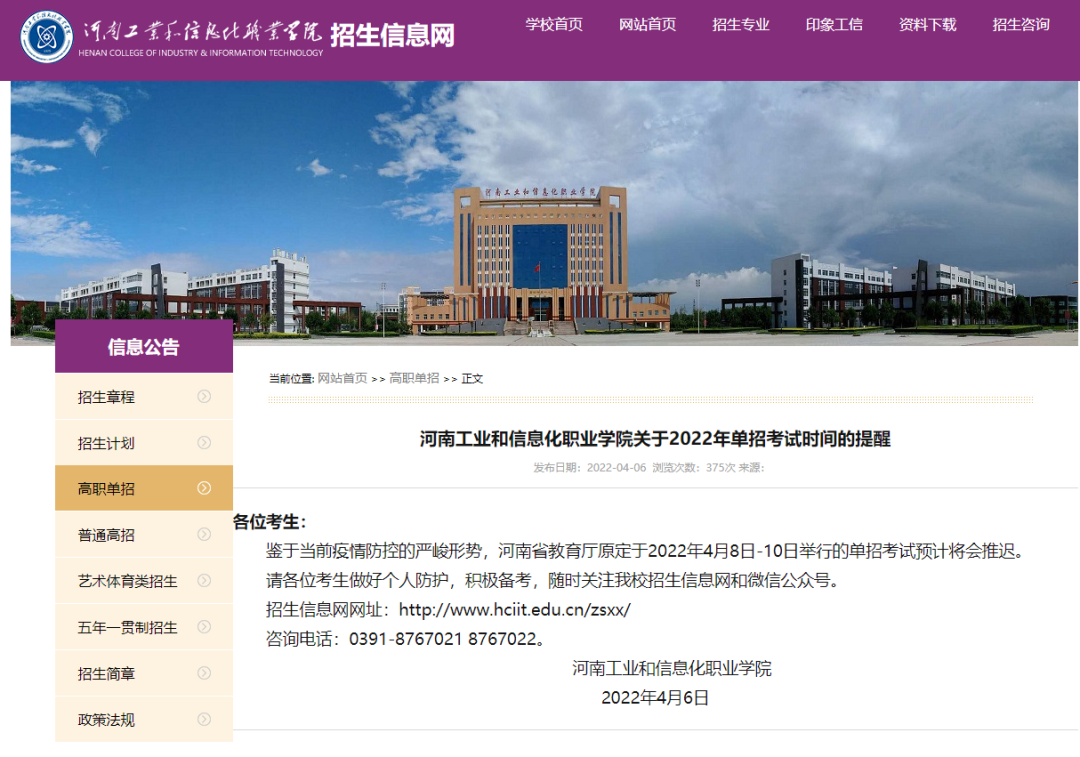Click arrow icon beside 普通高招
Screen dimensions: 1080x757
coord(204,534)
